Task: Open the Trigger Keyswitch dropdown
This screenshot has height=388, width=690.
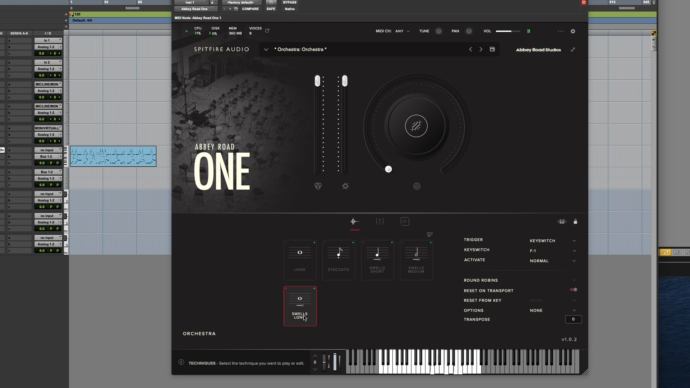Action: coord(553,241)
